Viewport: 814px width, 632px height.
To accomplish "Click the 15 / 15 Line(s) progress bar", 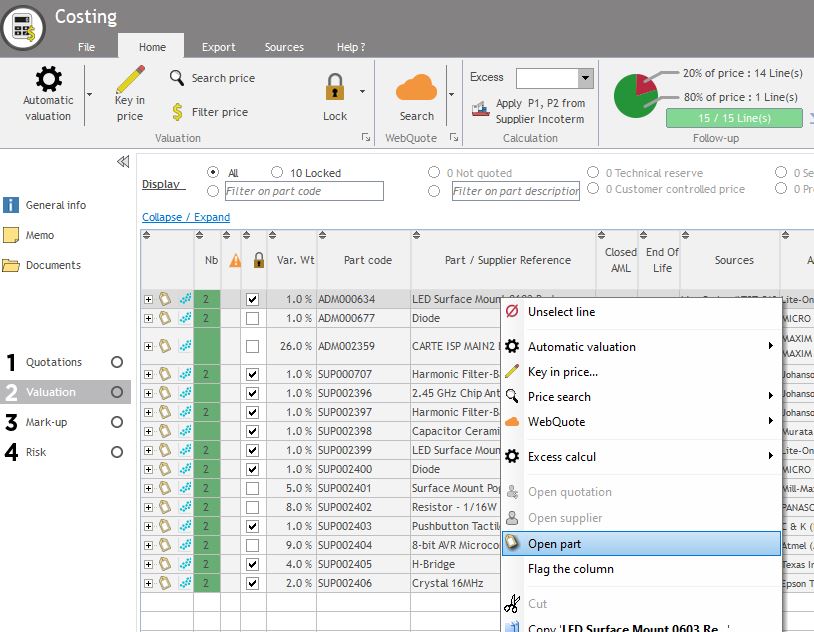I will click(734, 118).
